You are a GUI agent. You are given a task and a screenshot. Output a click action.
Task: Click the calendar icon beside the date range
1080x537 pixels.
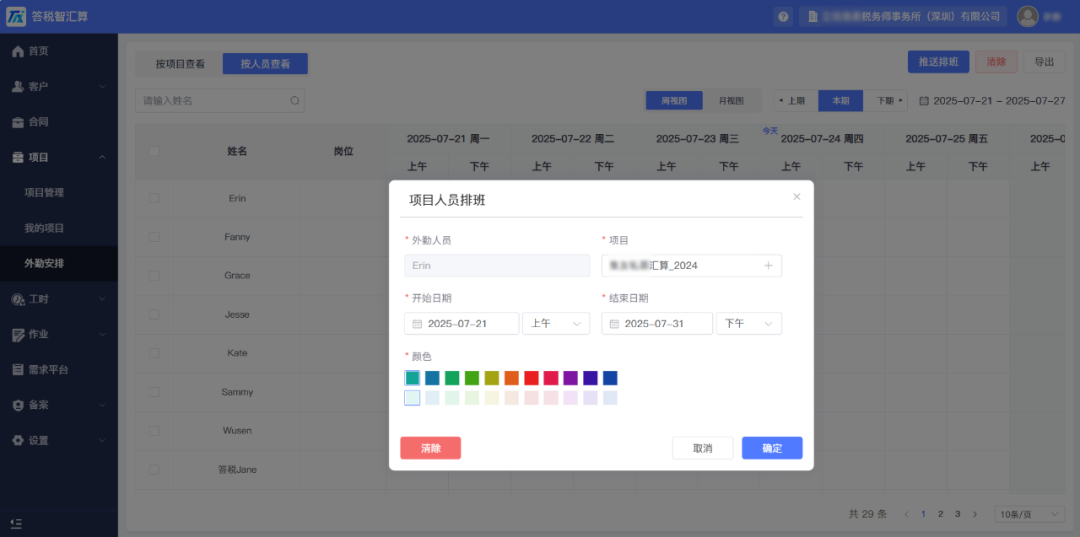coord(924,101)
